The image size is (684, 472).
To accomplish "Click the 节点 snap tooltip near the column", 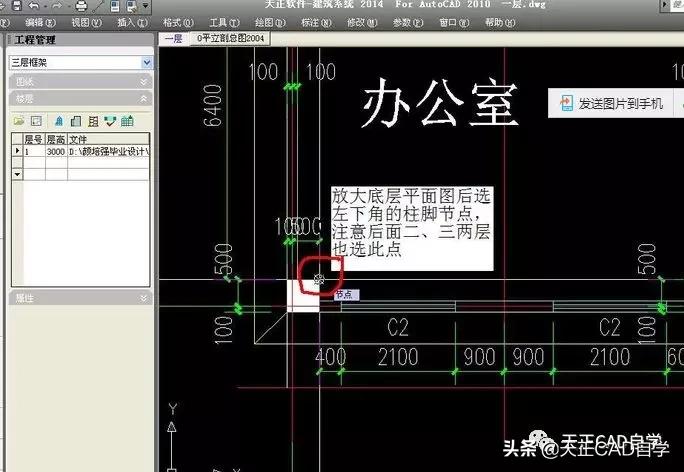I will [347, 295].
